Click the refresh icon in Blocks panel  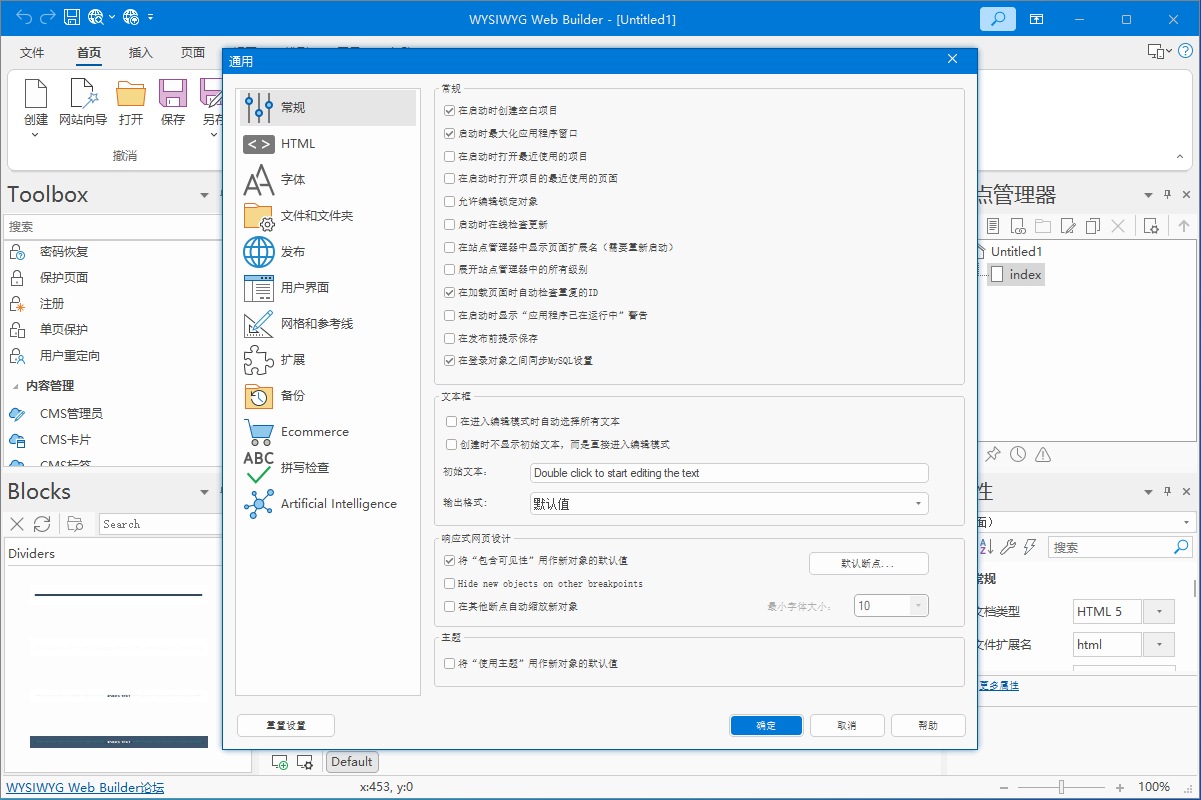pos(42,524)
